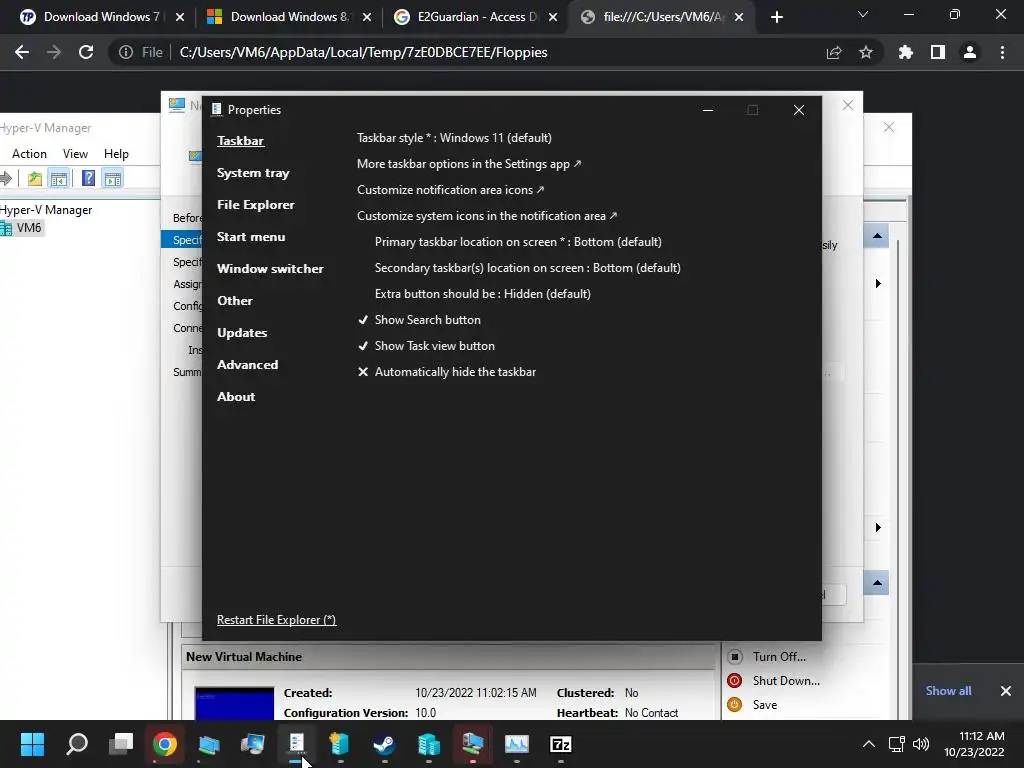
Task: Open the Other section
Action: point(234,300)
